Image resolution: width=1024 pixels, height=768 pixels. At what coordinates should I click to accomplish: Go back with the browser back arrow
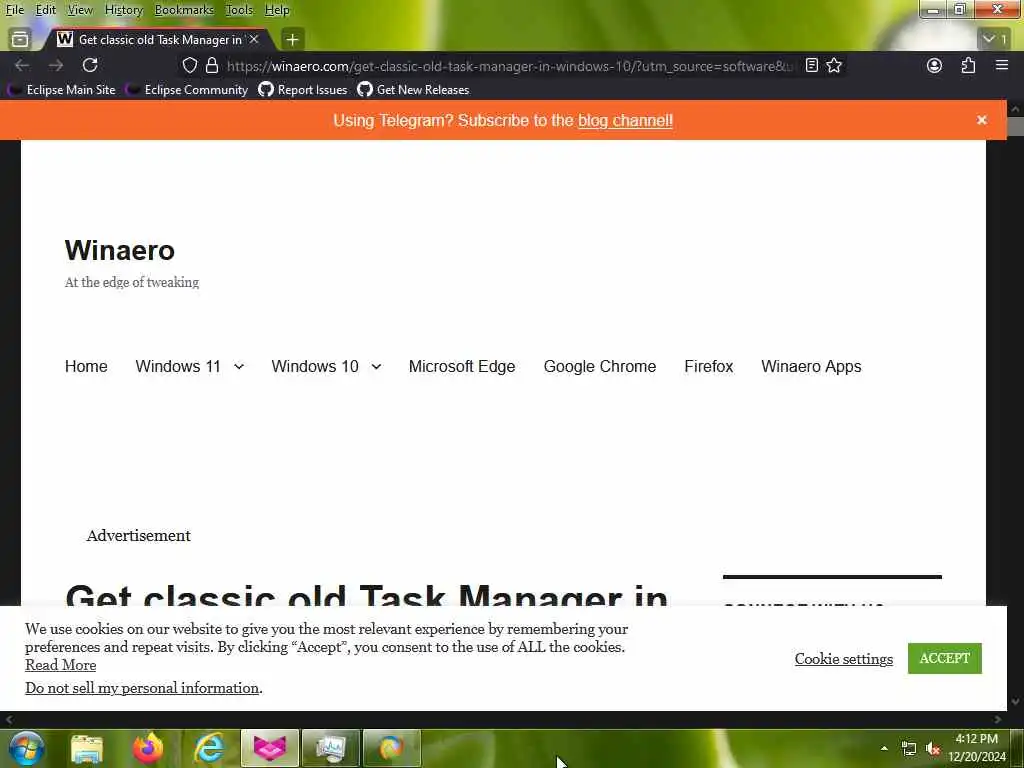(x=22, y=65)
